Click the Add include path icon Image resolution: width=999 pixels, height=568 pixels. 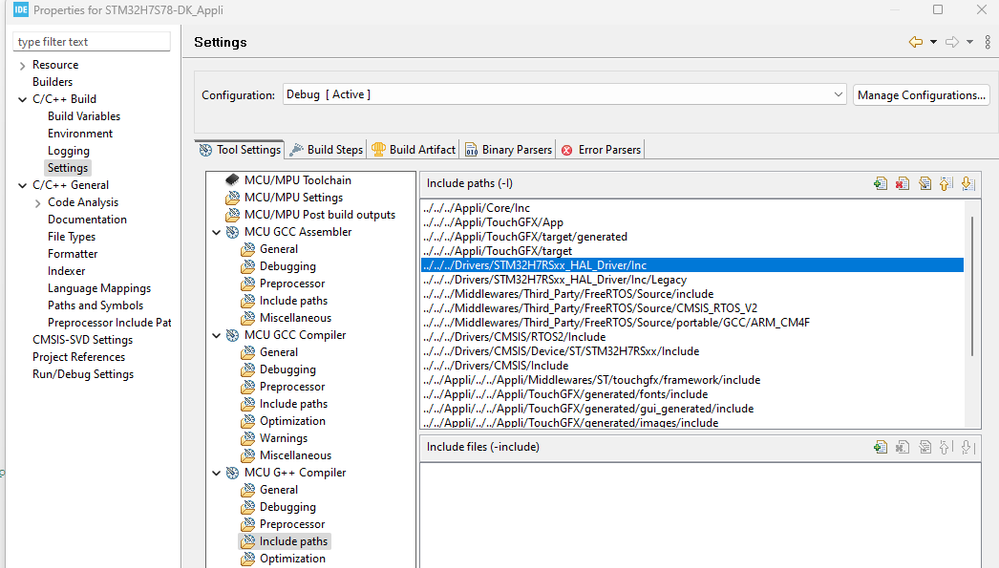click(x=880, y=183)
